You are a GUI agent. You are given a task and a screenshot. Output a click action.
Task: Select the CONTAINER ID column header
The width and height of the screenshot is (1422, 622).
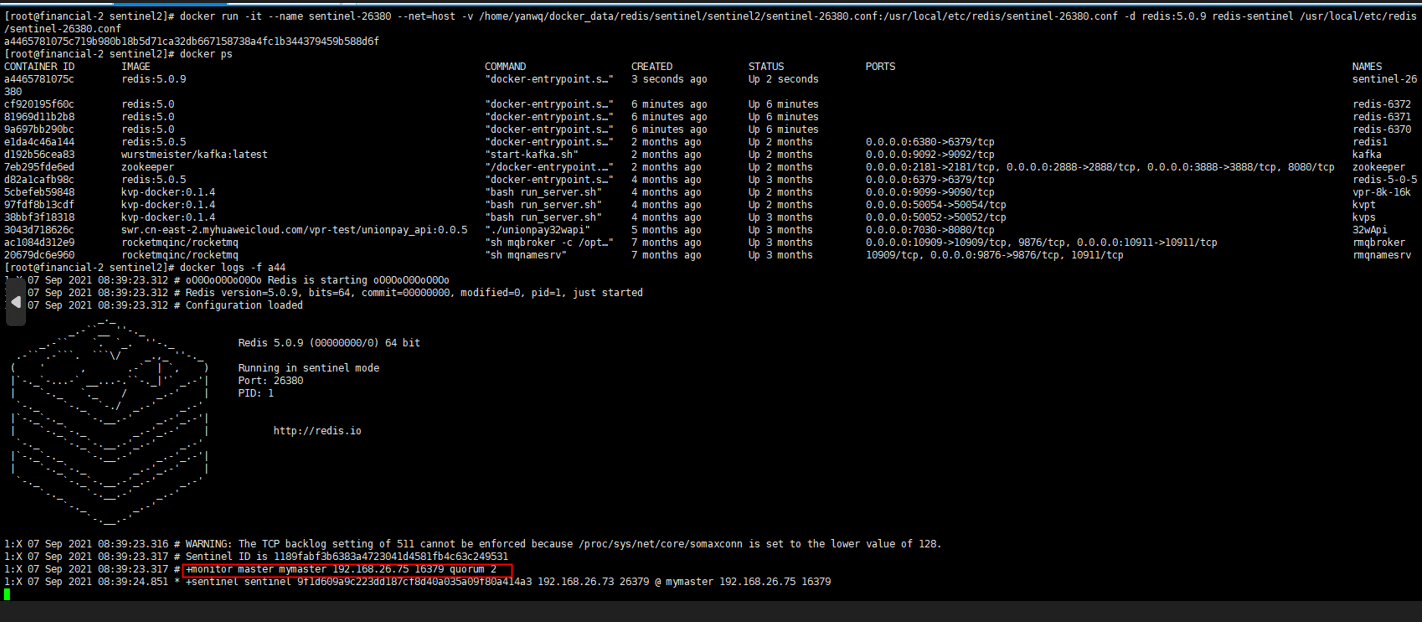39,67
